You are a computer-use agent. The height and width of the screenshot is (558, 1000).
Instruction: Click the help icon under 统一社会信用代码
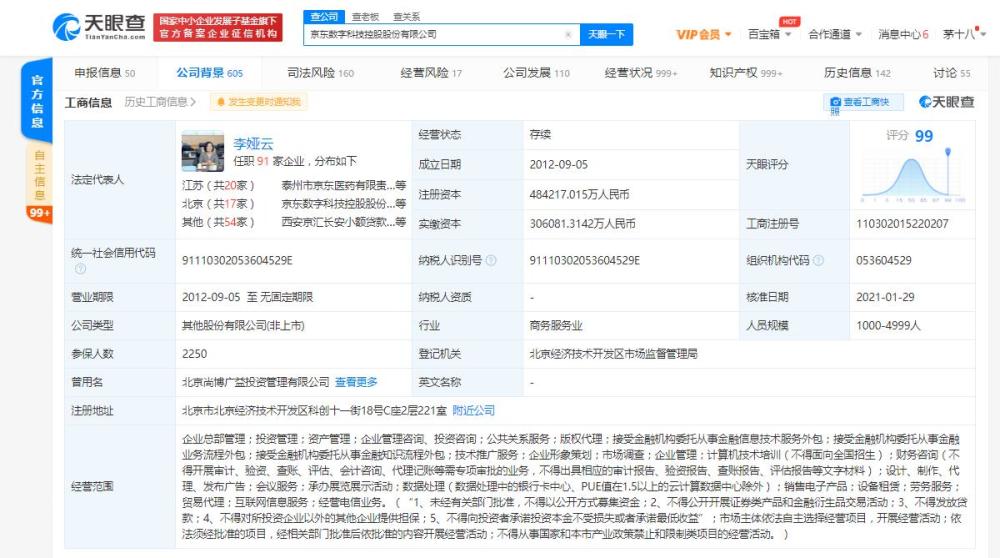pos(80,268)
